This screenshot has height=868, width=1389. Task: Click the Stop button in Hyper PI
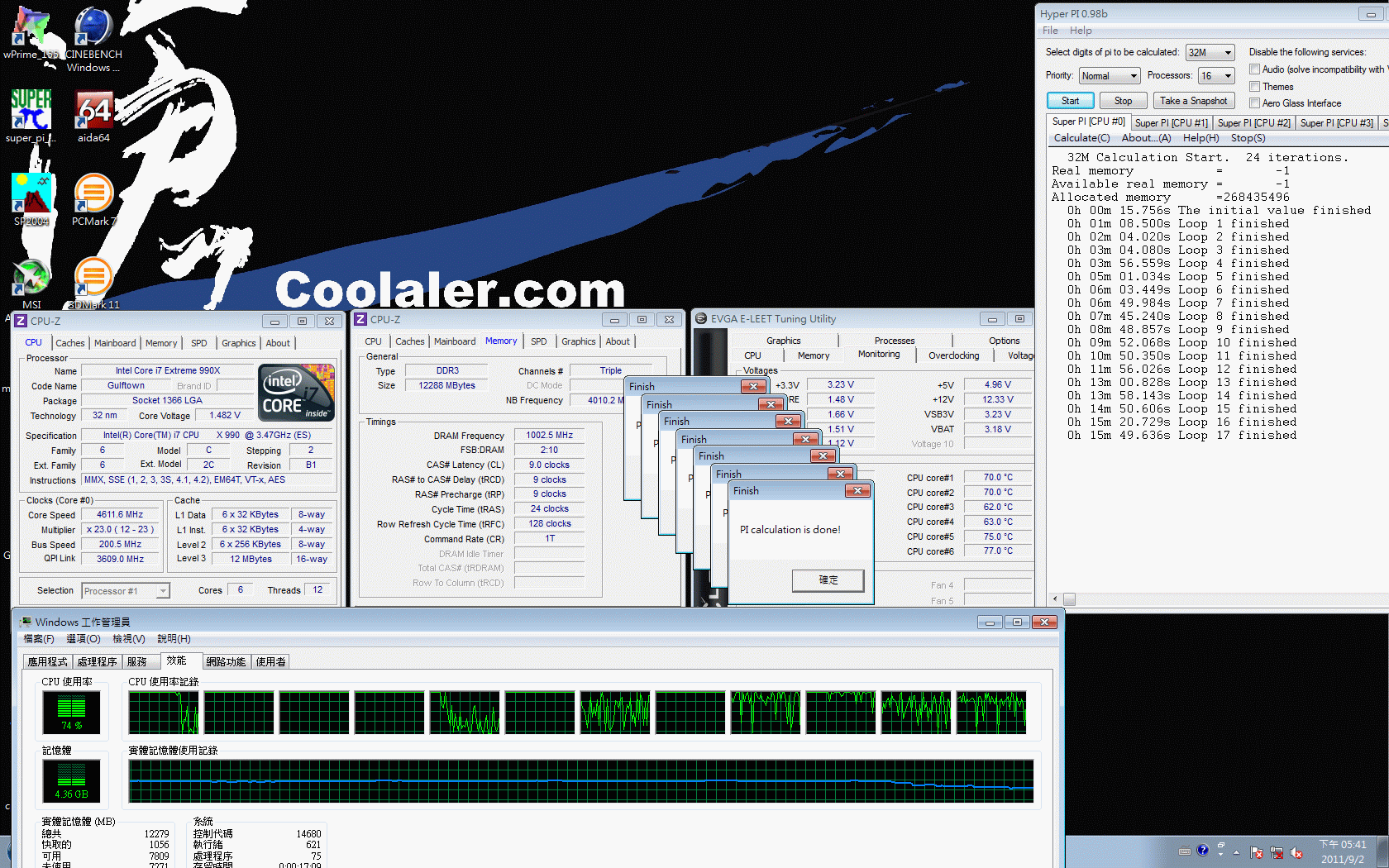pos(1123,101)
